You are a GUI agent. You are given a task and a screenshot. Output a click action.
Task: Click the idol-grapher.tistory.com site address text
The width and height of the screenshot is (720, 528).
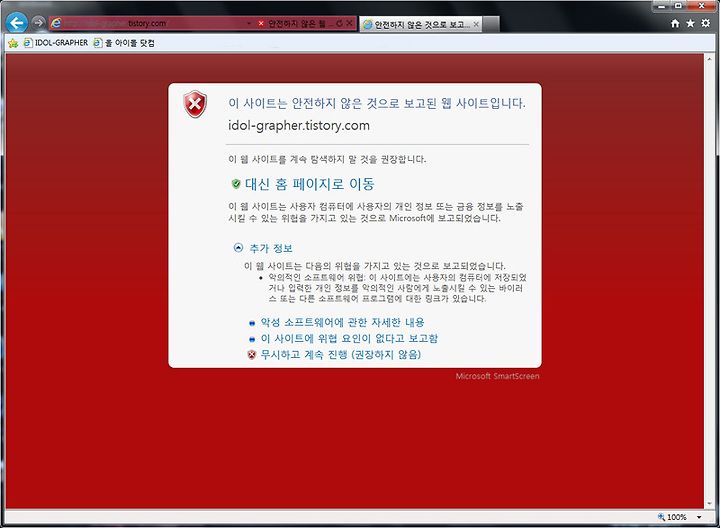[299, 125]
